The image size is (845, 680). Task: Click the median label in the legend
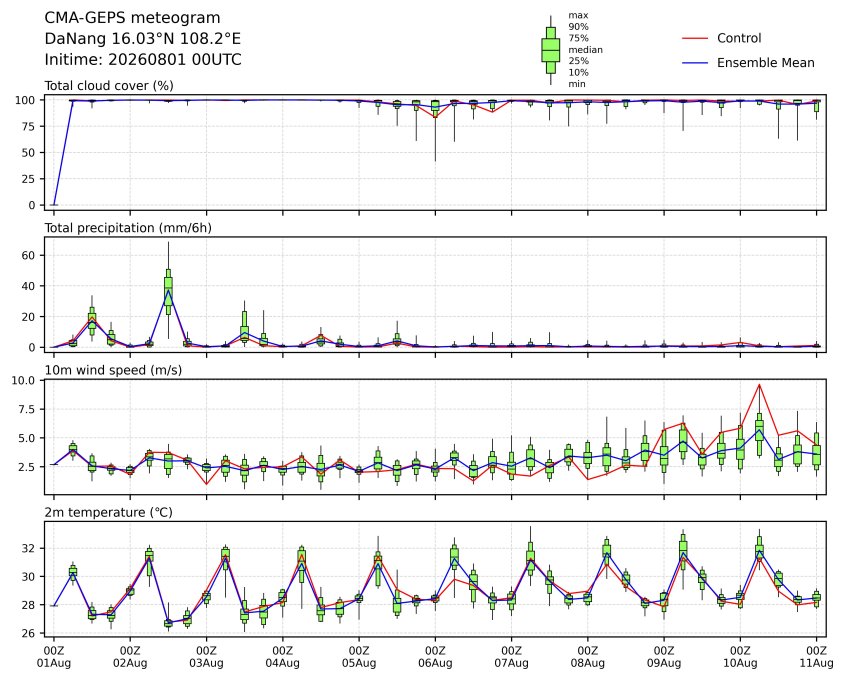point(585,50)
